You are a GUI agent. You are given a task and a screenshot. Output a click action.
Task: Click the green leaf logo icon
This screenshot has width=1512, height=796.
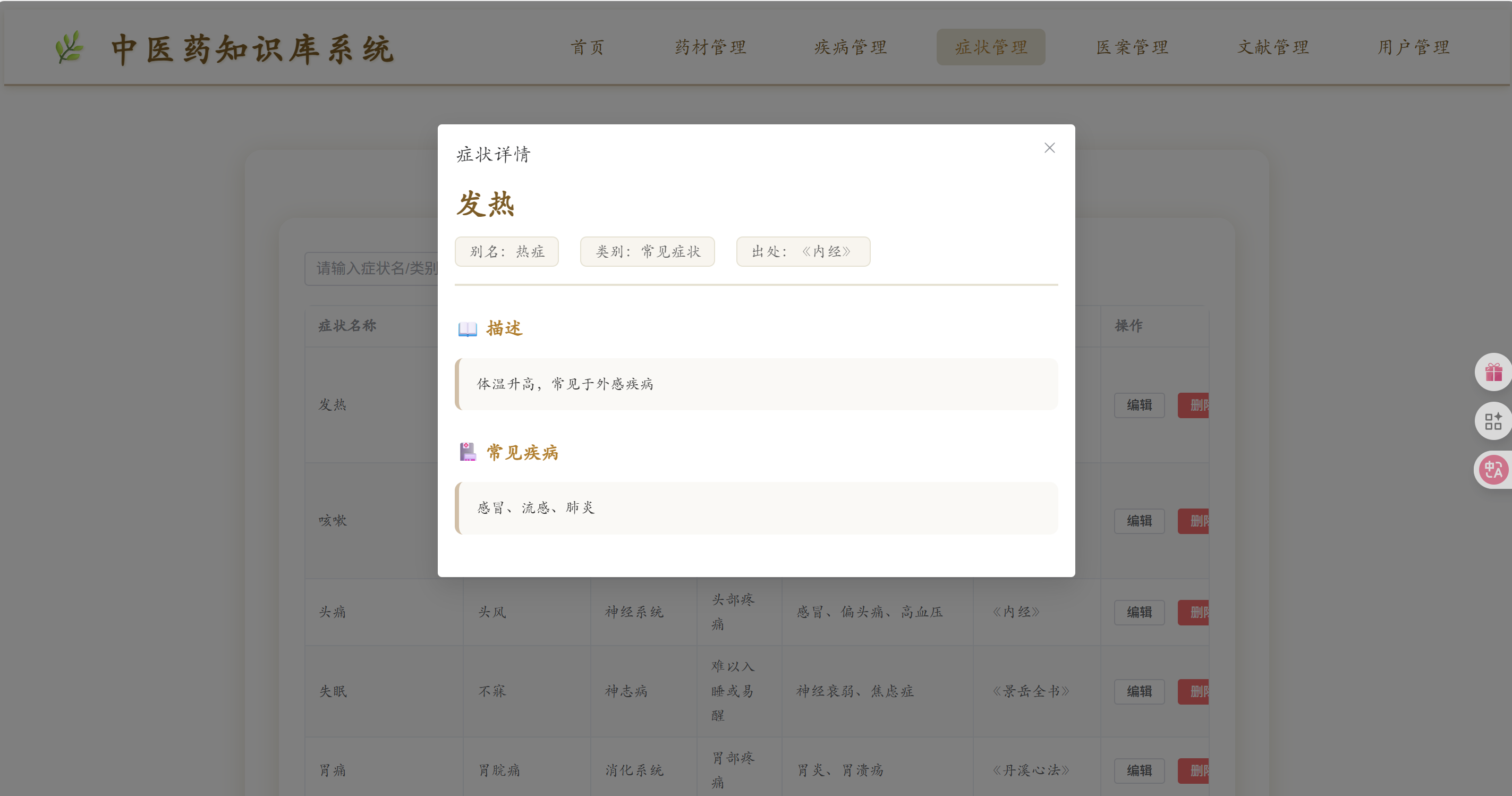[69, 47]
